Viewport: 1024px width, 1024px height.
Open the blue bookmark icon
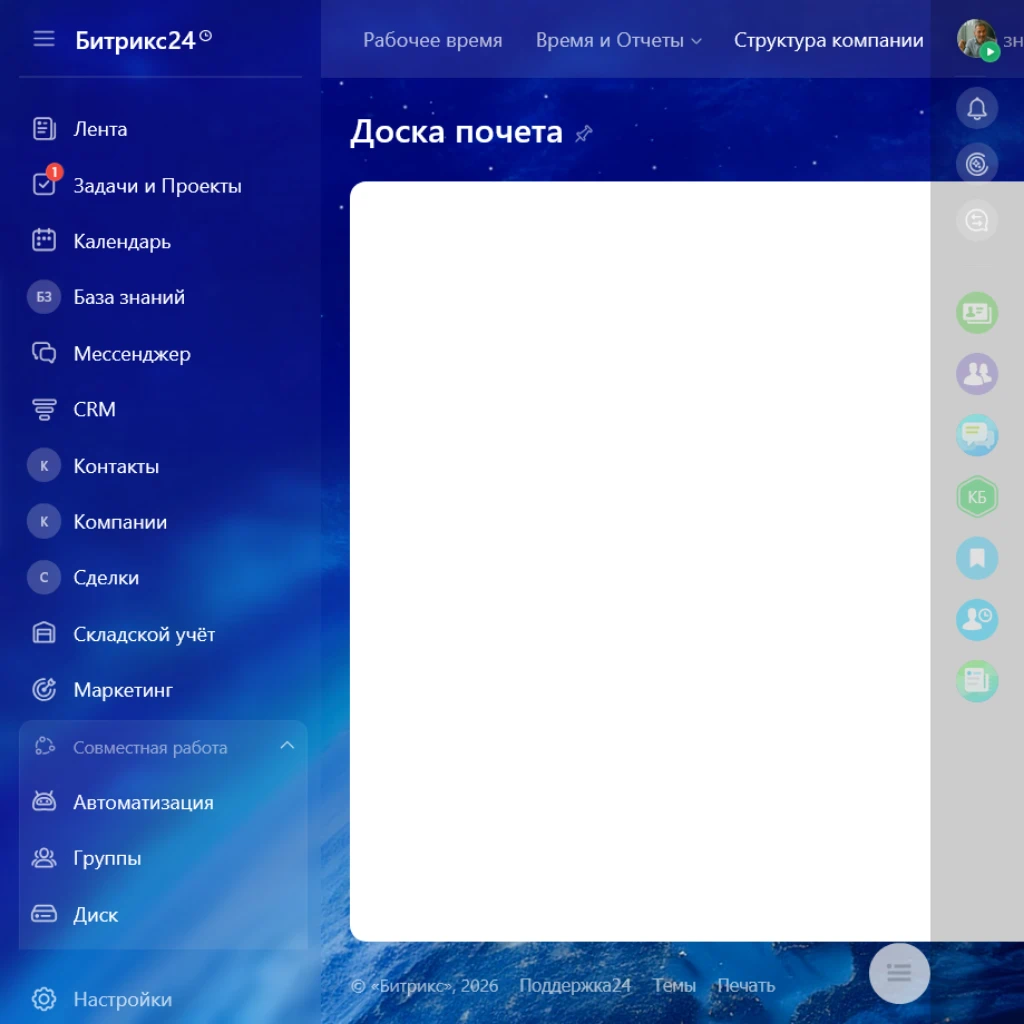click(x=977, y=558)
